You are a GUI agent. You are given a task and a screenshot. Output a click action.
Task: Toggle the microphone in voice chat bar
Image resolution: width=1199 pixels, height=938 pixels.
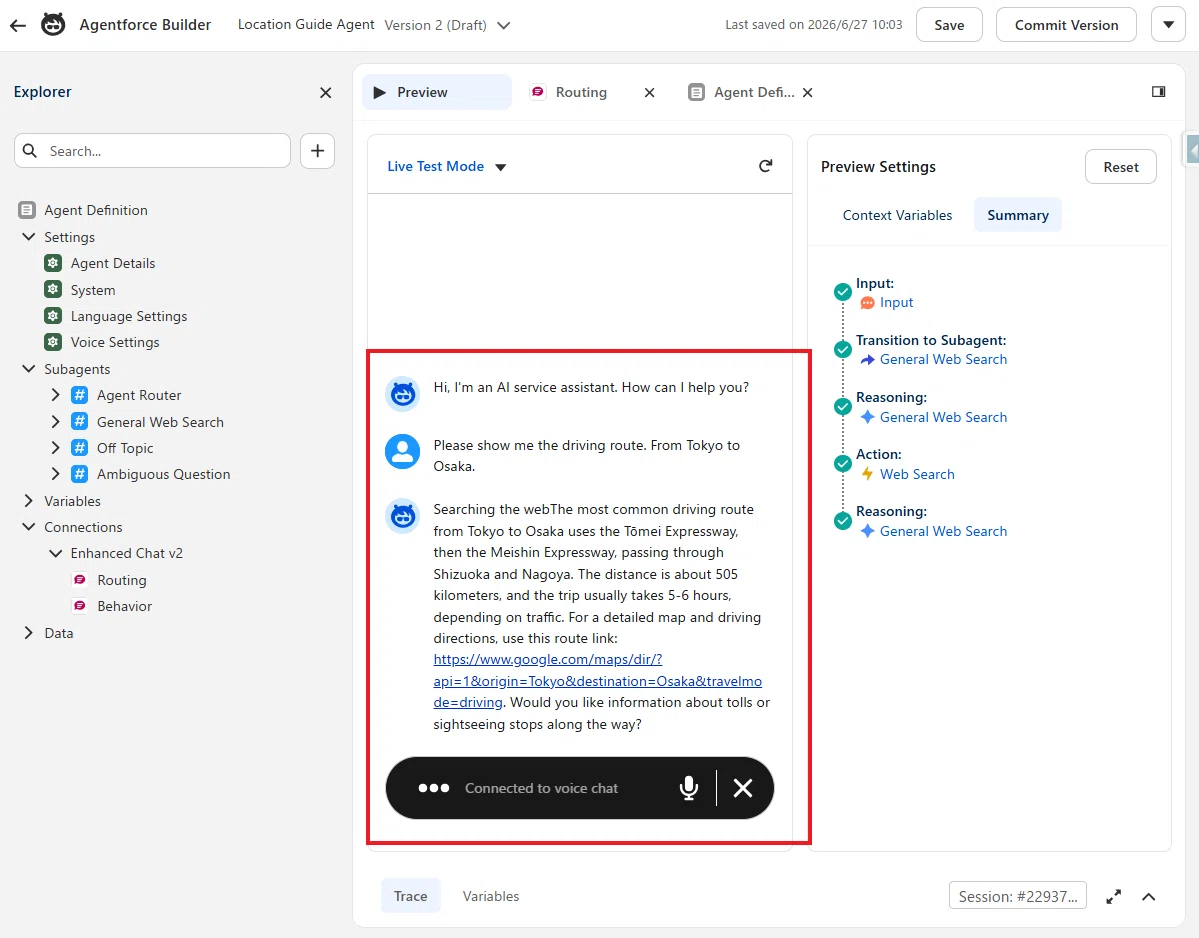click(689, 787)
